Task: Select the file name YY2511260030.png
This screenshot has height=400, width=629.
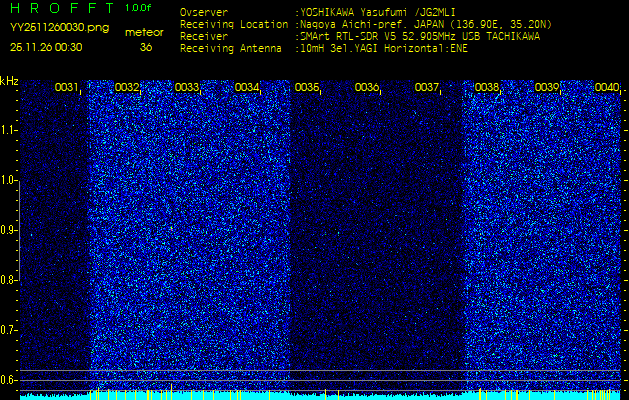Action: click(59, 28)
